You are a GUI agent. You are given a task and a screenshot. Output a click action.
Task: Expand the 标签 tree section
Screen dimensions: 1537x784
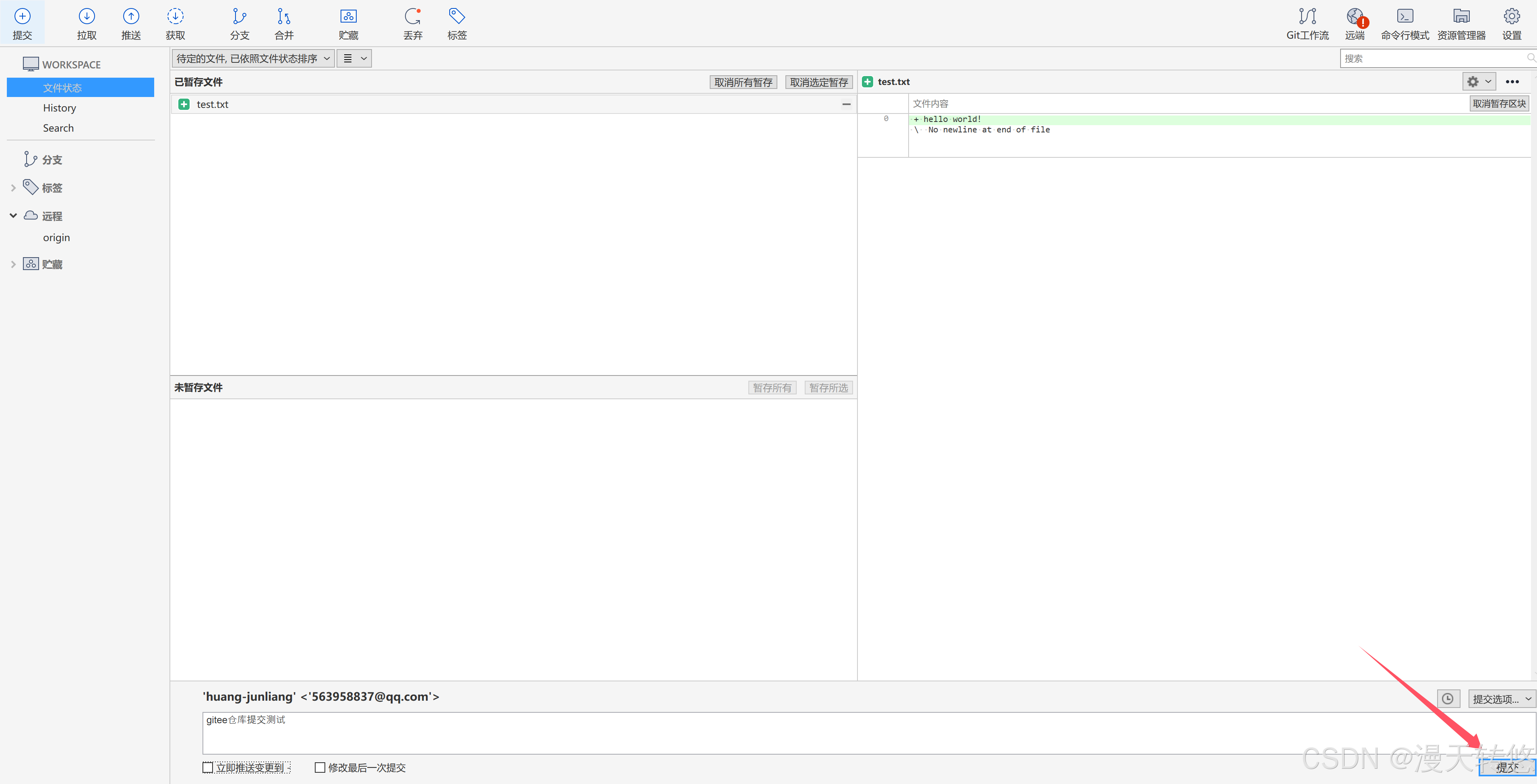pyautogui.click(x=13, y=188)
